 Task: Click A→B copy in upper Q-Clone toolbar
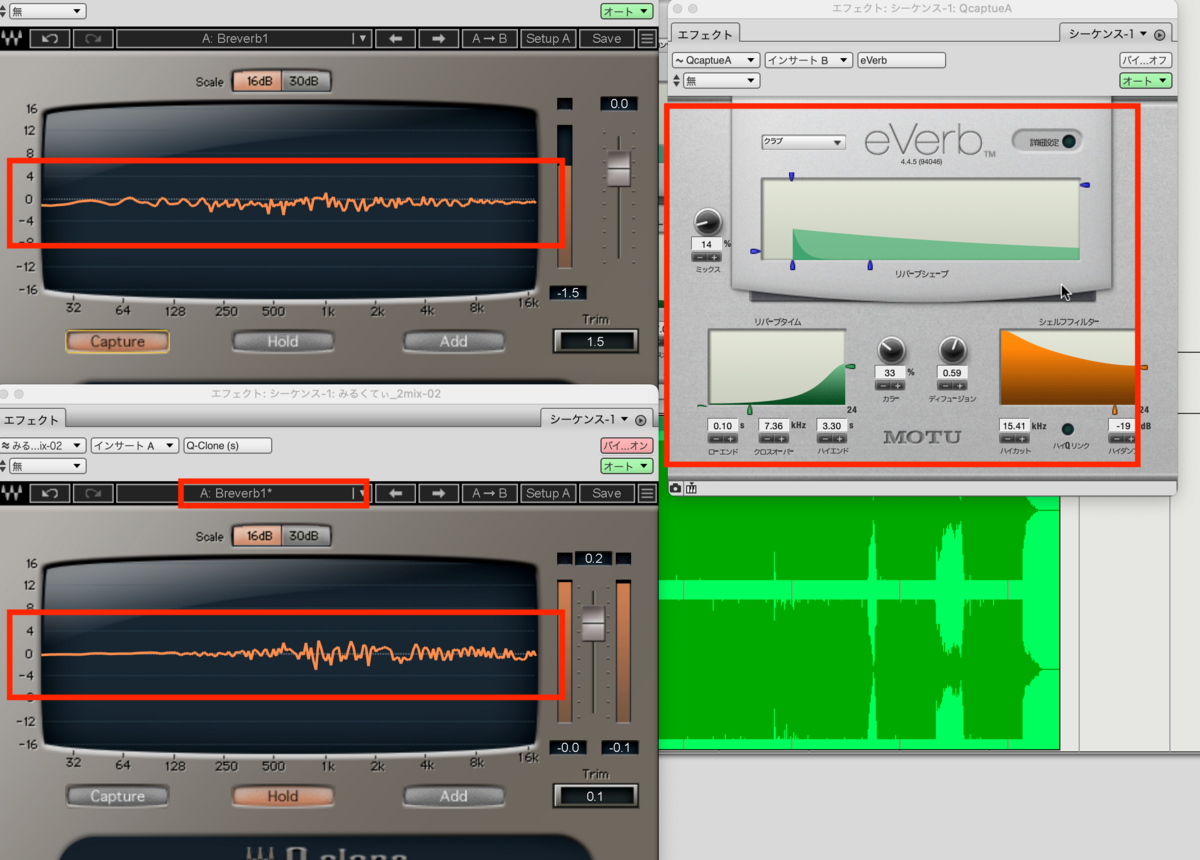(x=490, y=39)
